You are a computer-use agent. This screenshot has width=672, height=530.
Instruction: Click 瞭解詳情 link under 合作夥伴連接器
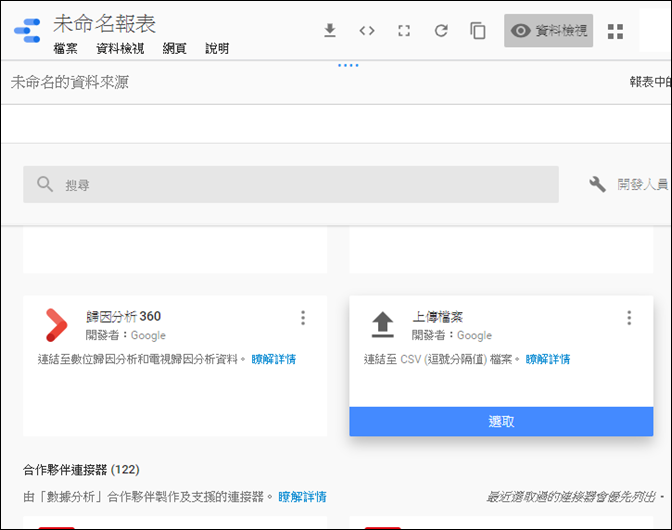pos(302,497)
